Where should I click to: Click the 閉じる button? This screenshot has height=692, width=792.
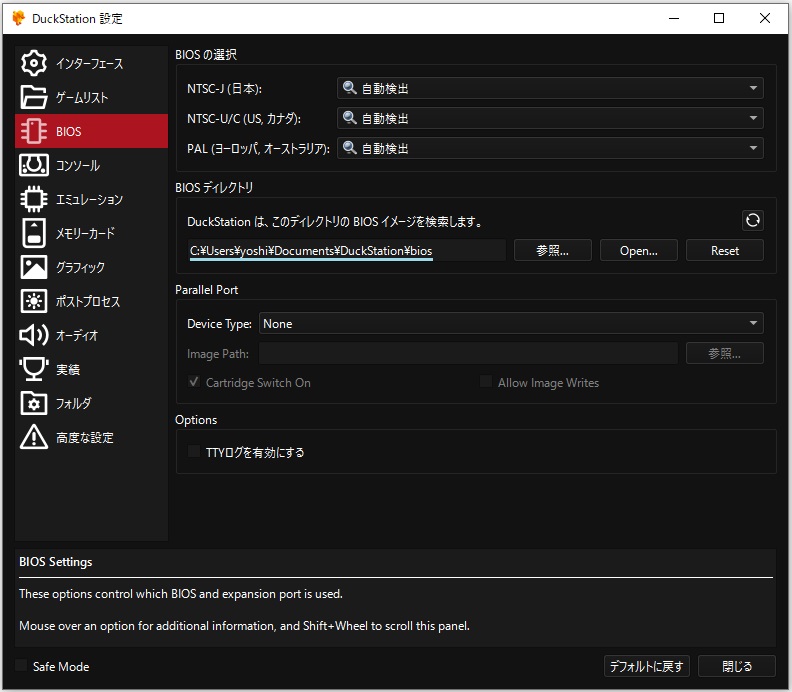[x=736, y=666]
